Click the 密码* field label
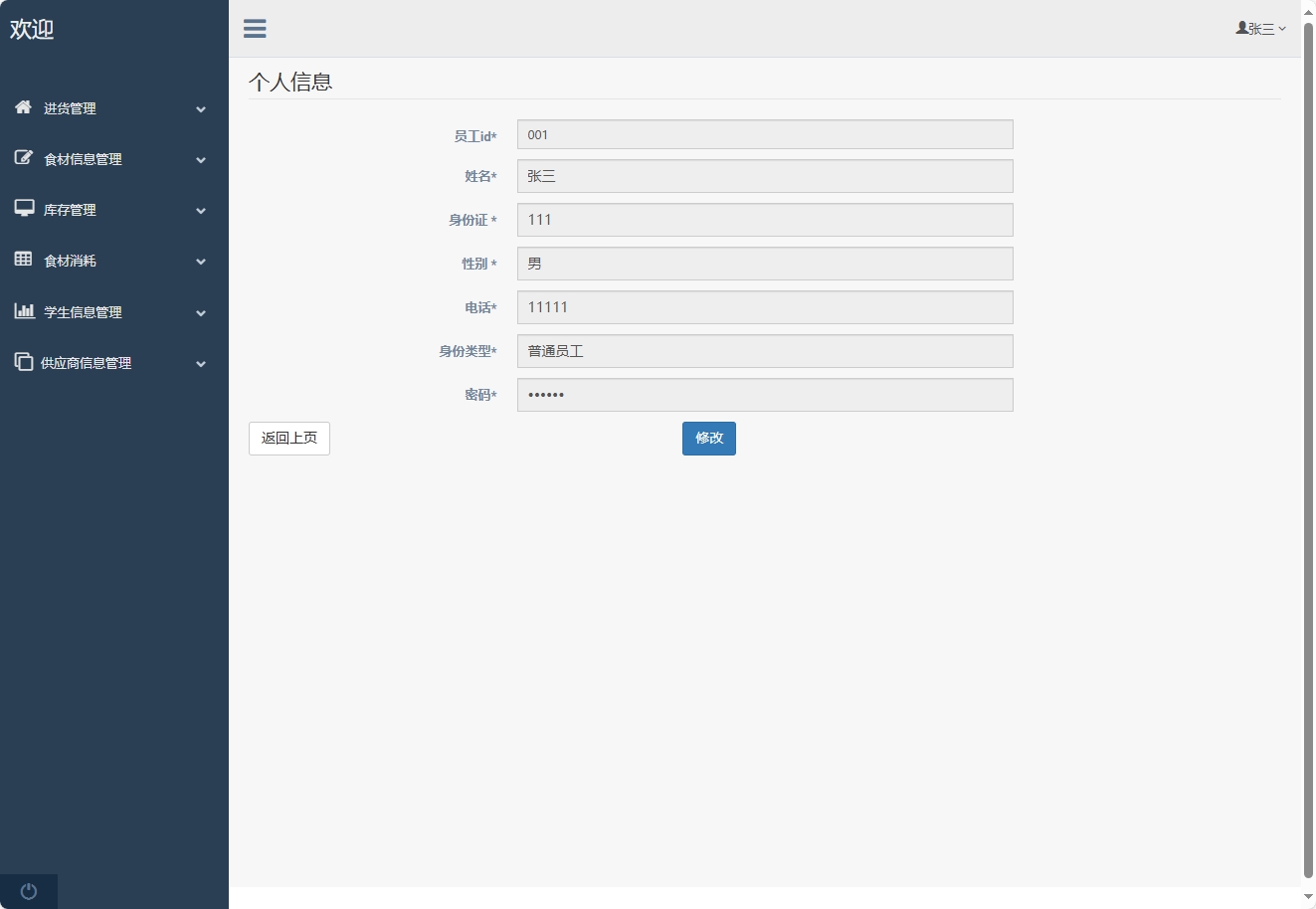 [481, 395]
